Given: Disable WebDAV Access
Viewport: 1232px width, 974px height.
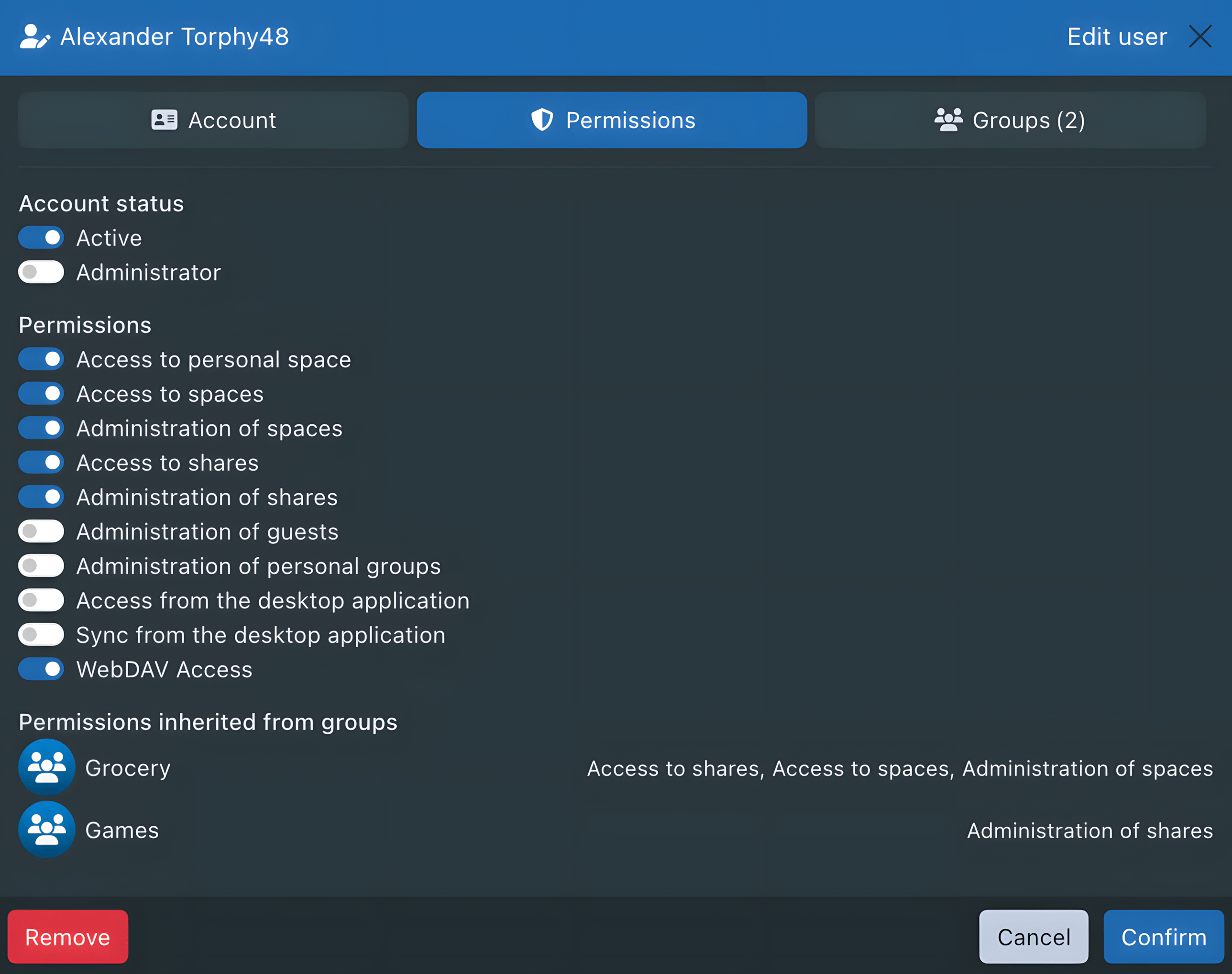Looking at the screenshot, I should (41, 669).
